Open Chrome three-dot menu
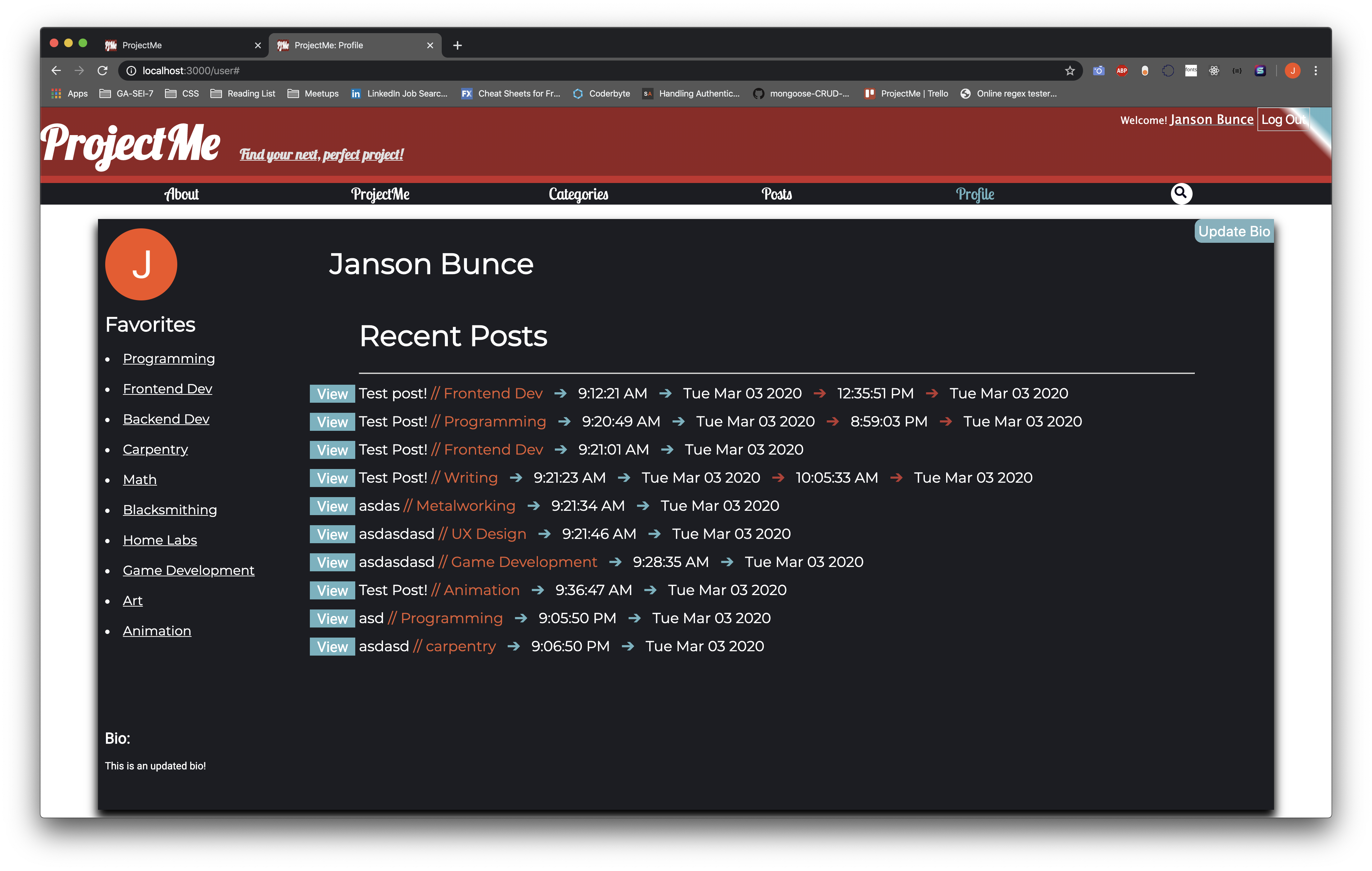This screenshot has height=871, width=1372. click(x=1315, y=71)
